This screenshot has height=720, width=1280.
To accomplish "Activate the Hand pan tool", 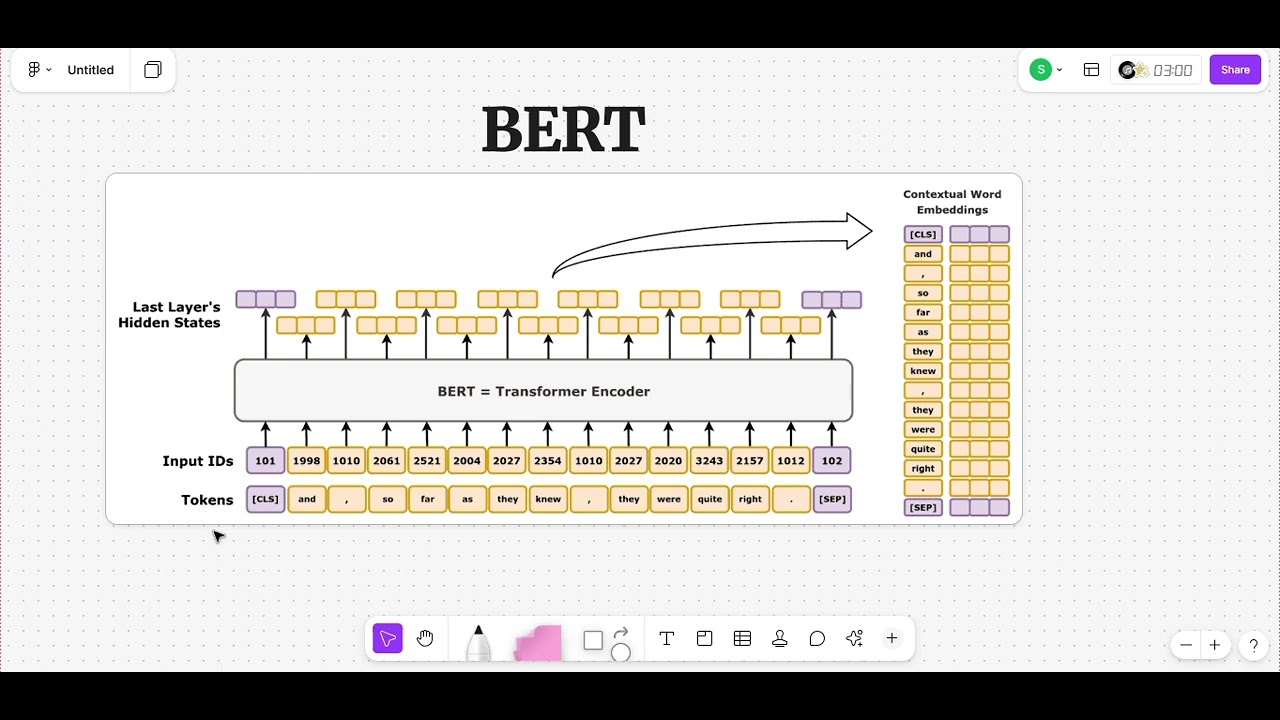I will click(425, 639).
